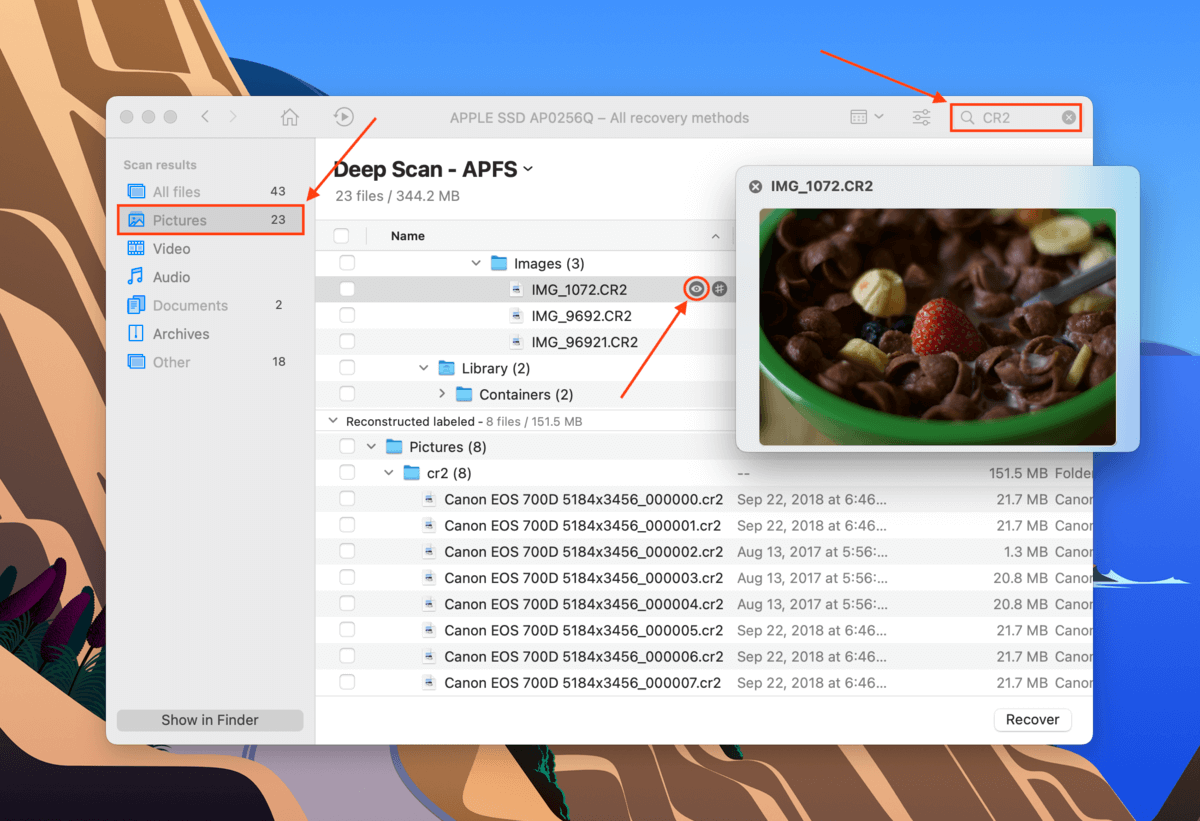This screenshot has height=821, width=1200.
Task: Preview IMG_1072.CR2 with the eye icon
Action: (696, 289)
